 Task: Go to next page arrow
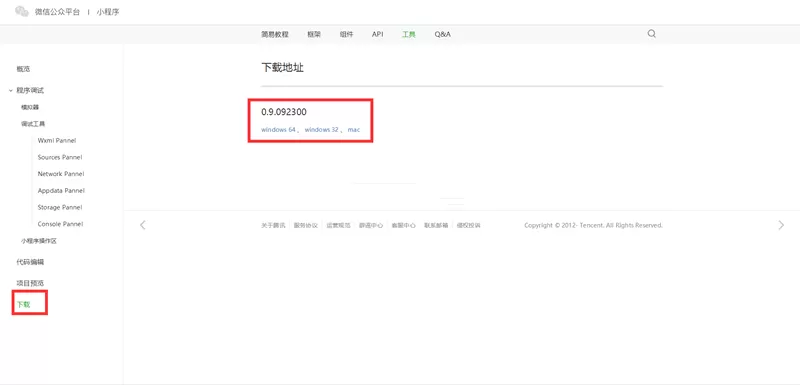pos(781,225)
